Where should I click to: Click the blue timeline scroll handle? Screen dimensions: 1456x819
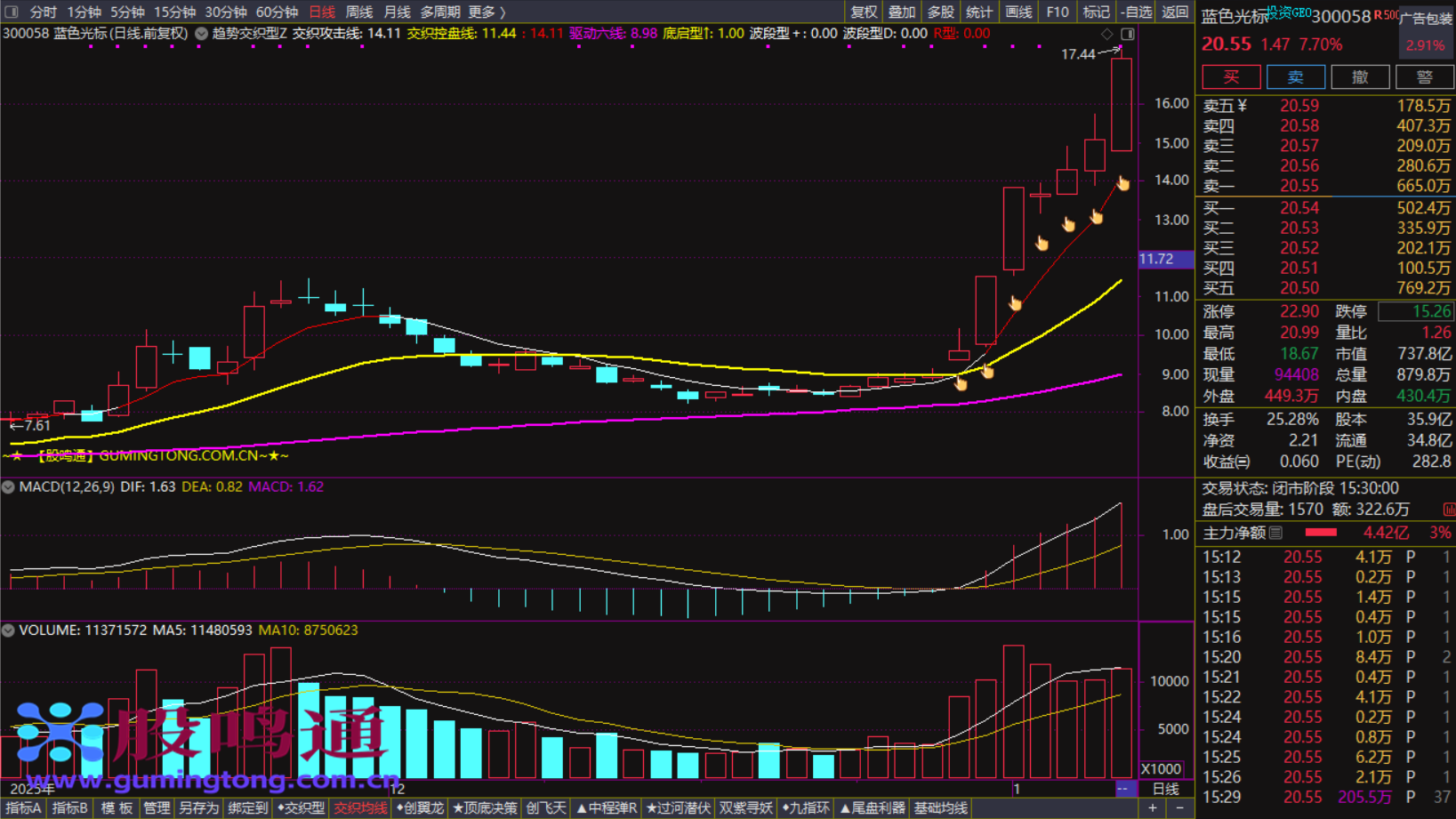click(x=1123, y=789)
